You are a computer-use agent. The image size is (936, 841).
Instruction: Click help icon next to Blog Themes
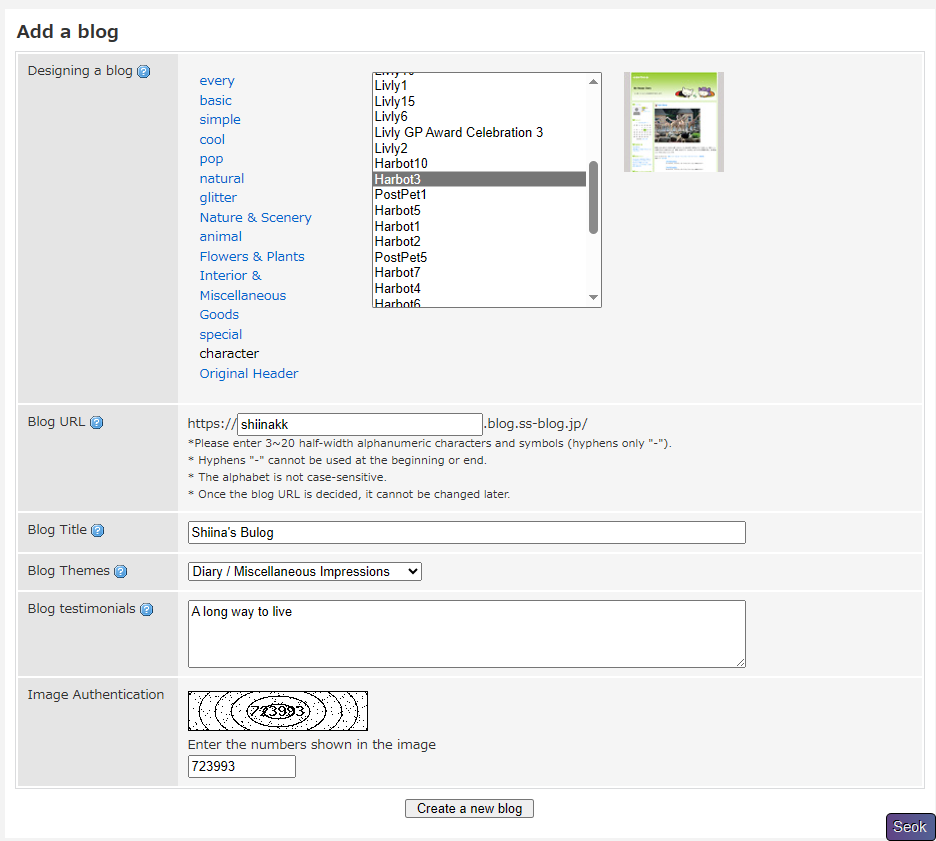pos(121,572)
